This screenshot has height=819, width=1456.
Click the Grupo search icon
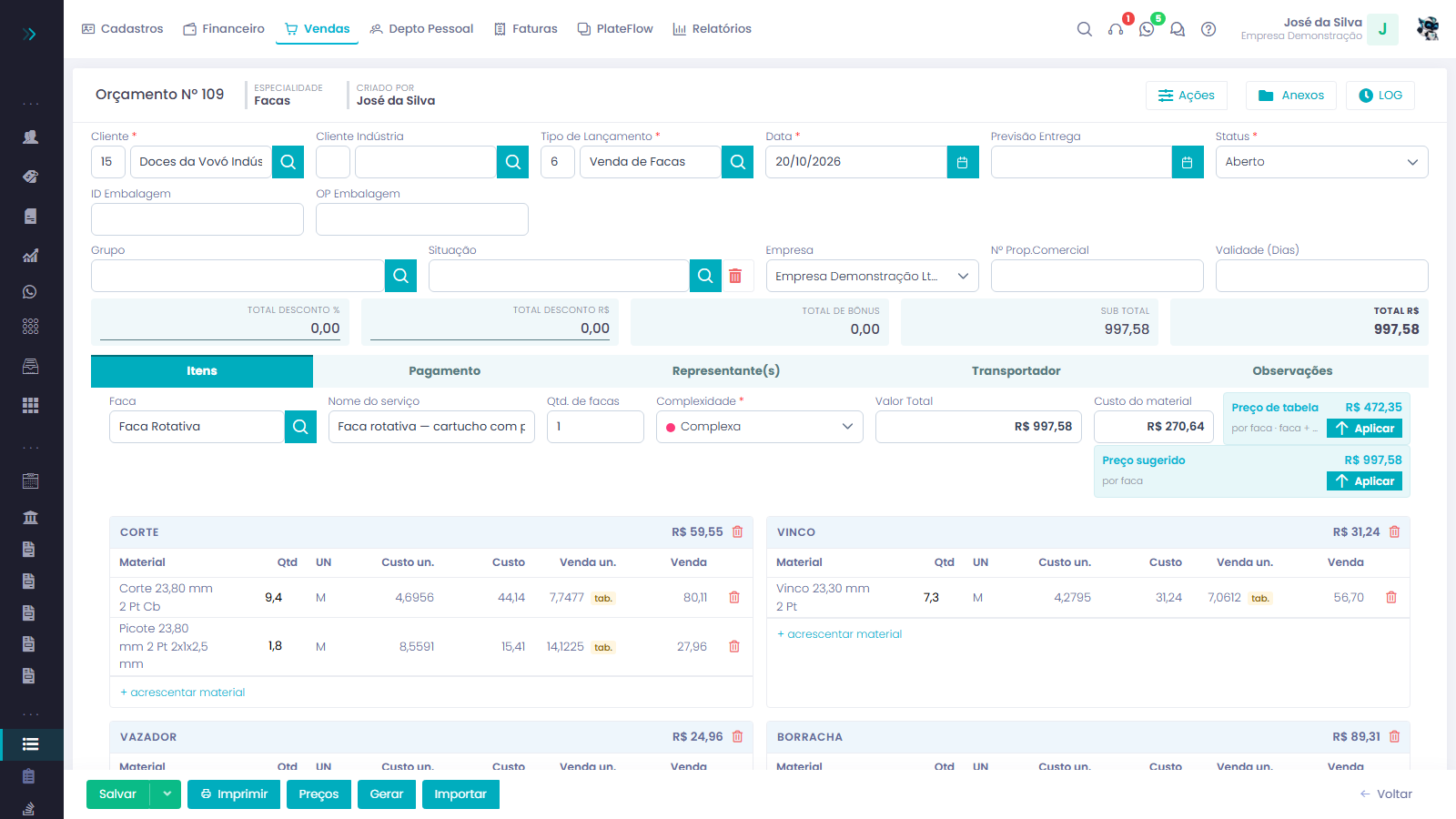(400, 276)
